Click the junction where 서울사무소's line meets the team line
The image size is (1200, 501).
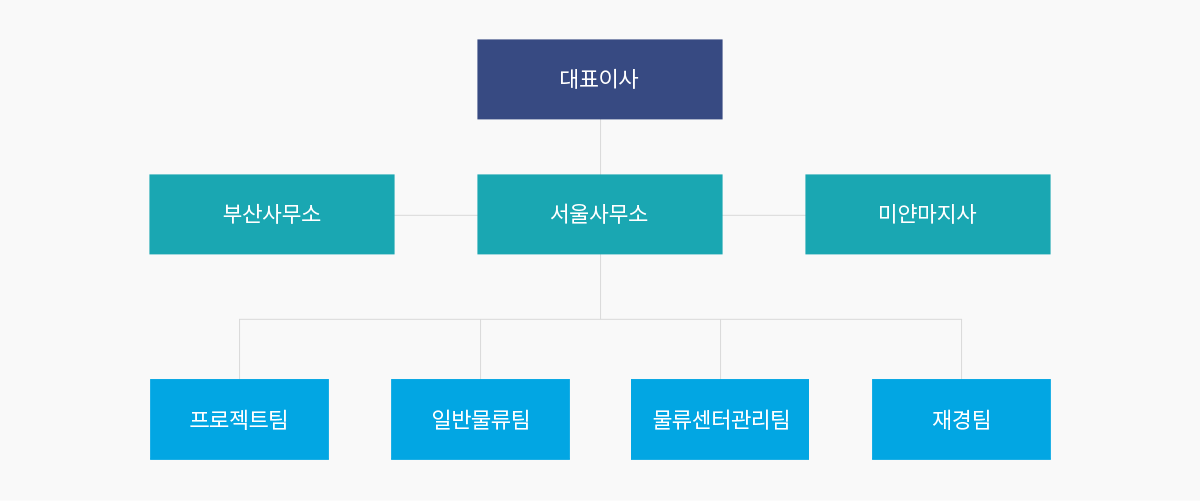click(600, 319)
